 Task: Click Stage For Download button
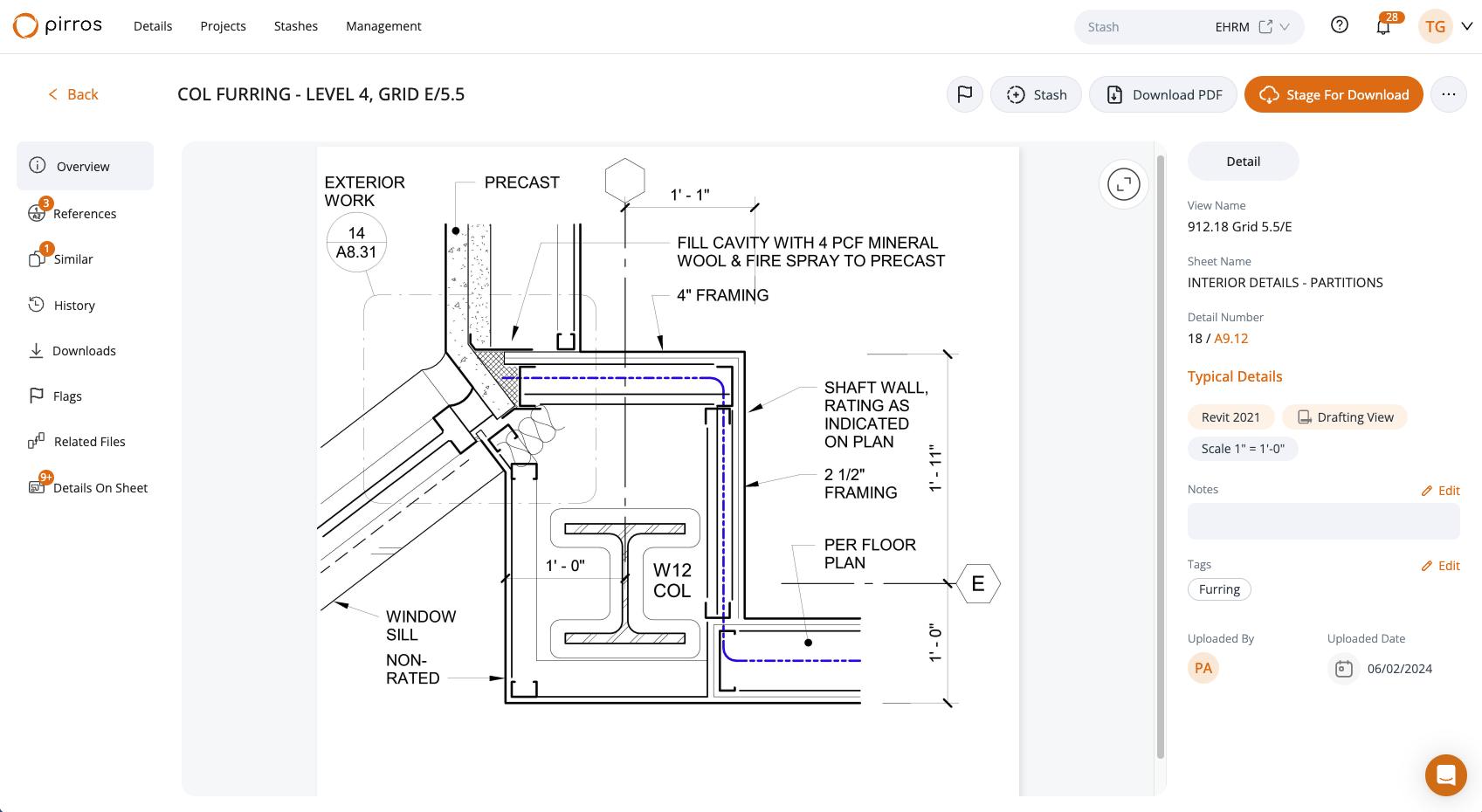click(x=1334, y=94)
